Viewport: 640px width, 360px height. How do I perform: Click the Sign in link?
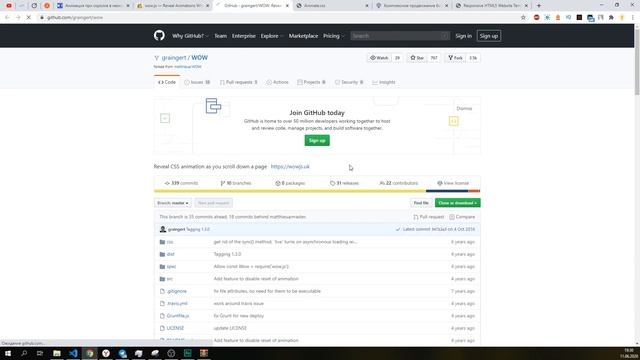(463, 36)
